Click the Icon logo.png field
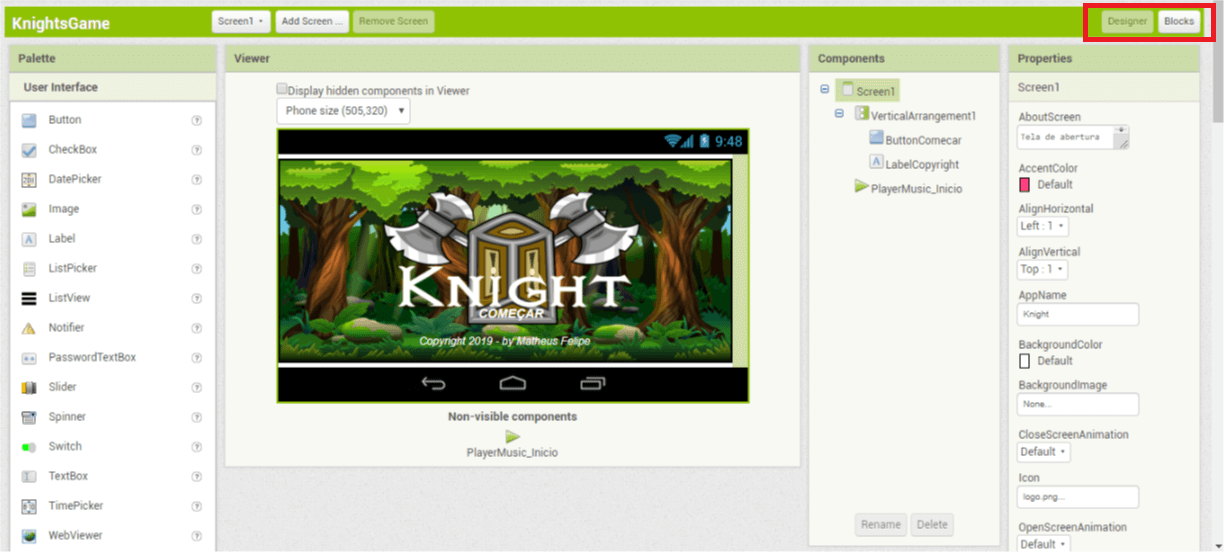Viewport: 1224px width, 552px height. coord(1078,497)
